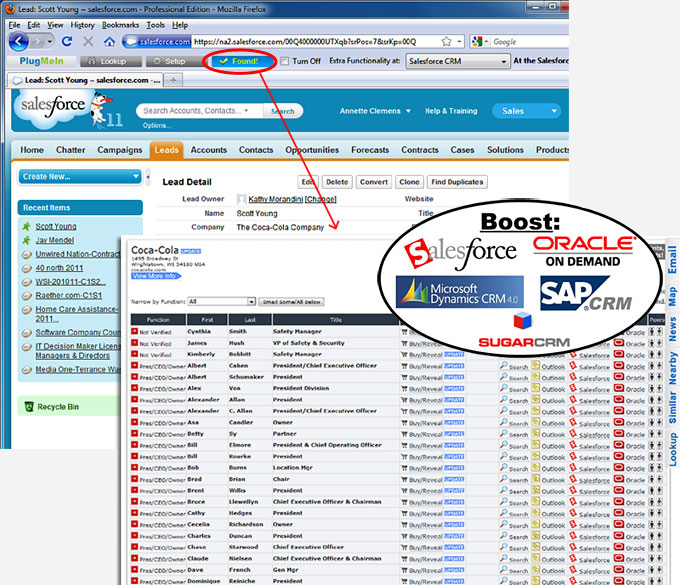Click Oracle icon in Asa Candler row

619,422
